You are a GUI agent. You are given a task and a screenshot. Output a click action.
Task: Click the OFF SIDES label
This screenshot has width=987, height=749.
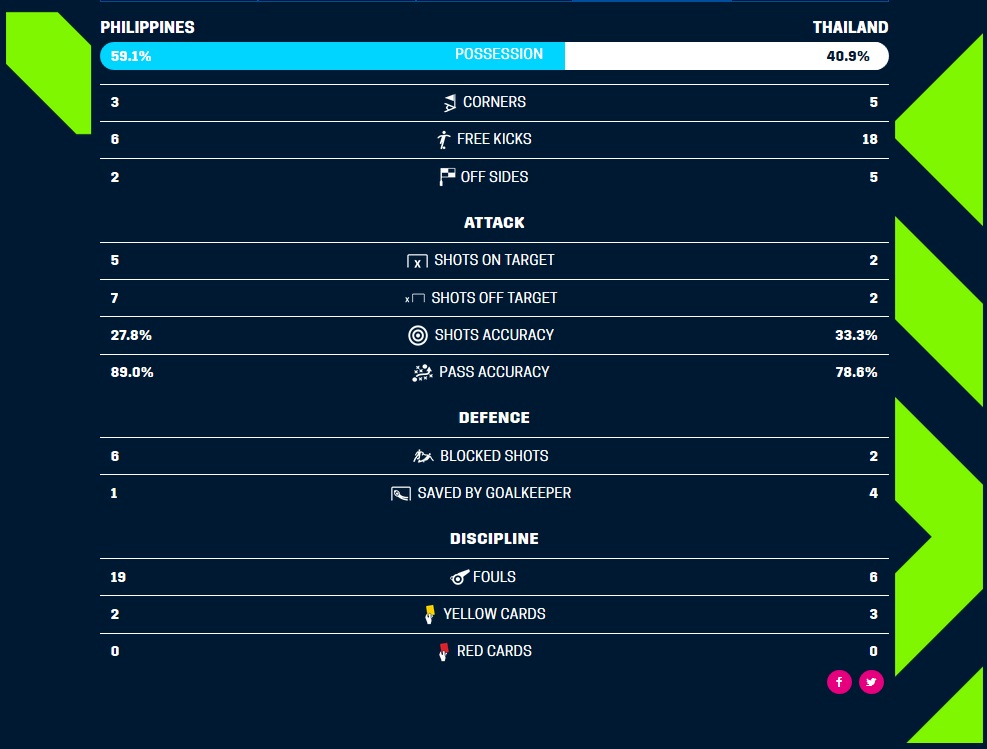point(494,177)
